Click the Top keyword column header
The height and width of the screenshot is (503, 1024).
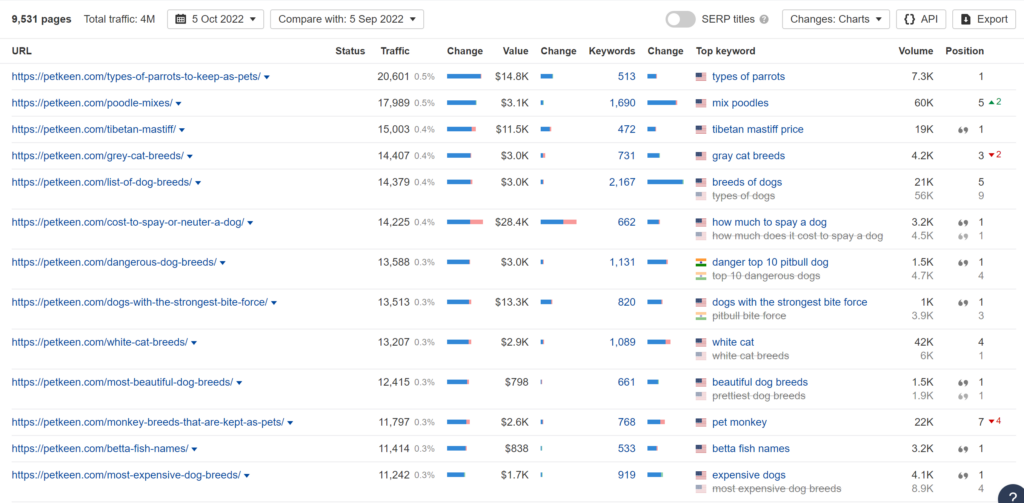(726, 51)
